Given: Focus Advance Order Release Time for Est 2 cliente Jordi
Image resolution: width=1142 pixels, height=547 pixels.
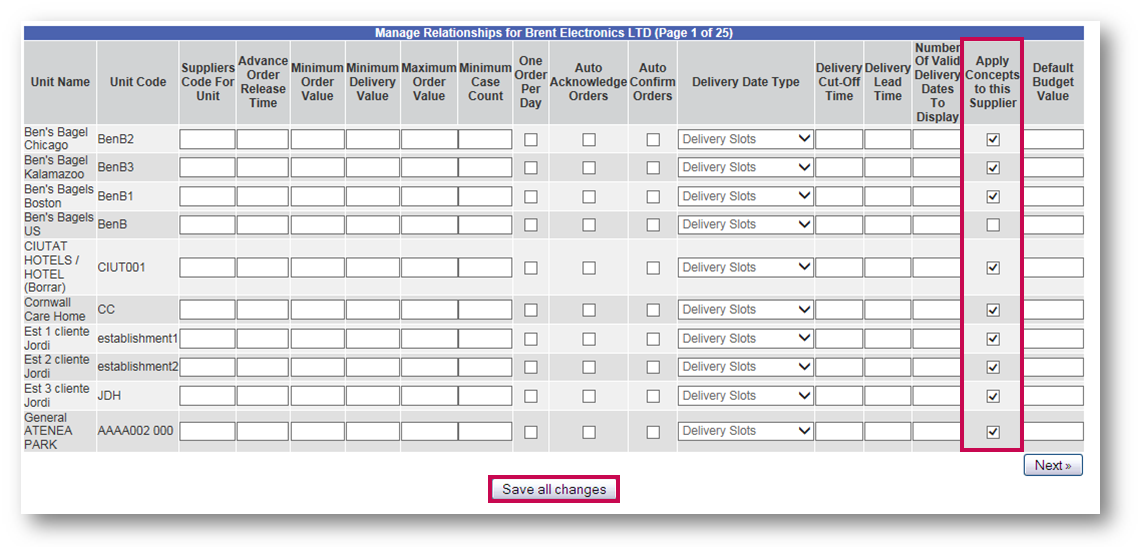Looking at the screenshot, I should (262, 367).
